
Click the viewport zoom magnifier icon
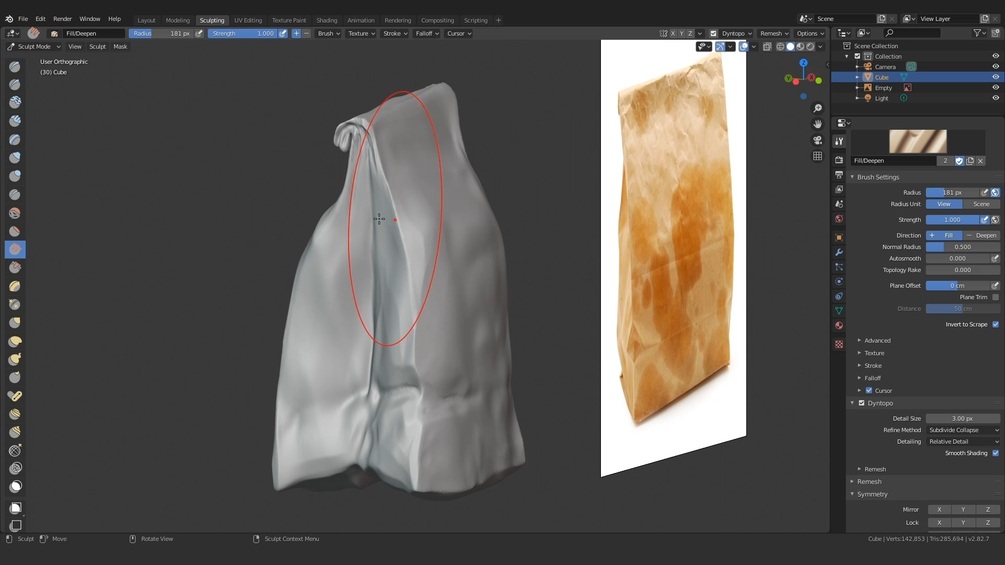point(817,108)
